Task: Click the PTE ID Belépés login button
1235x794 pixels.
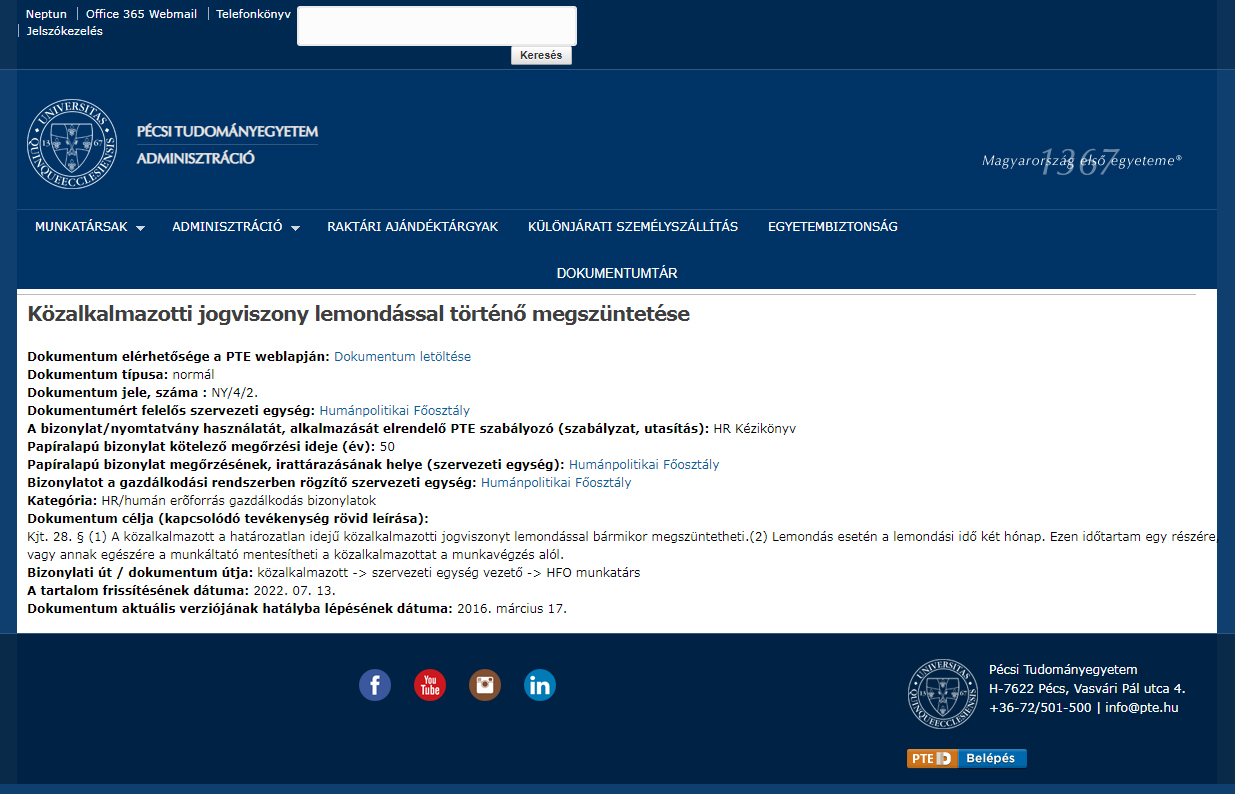Action: coord(966,758)
